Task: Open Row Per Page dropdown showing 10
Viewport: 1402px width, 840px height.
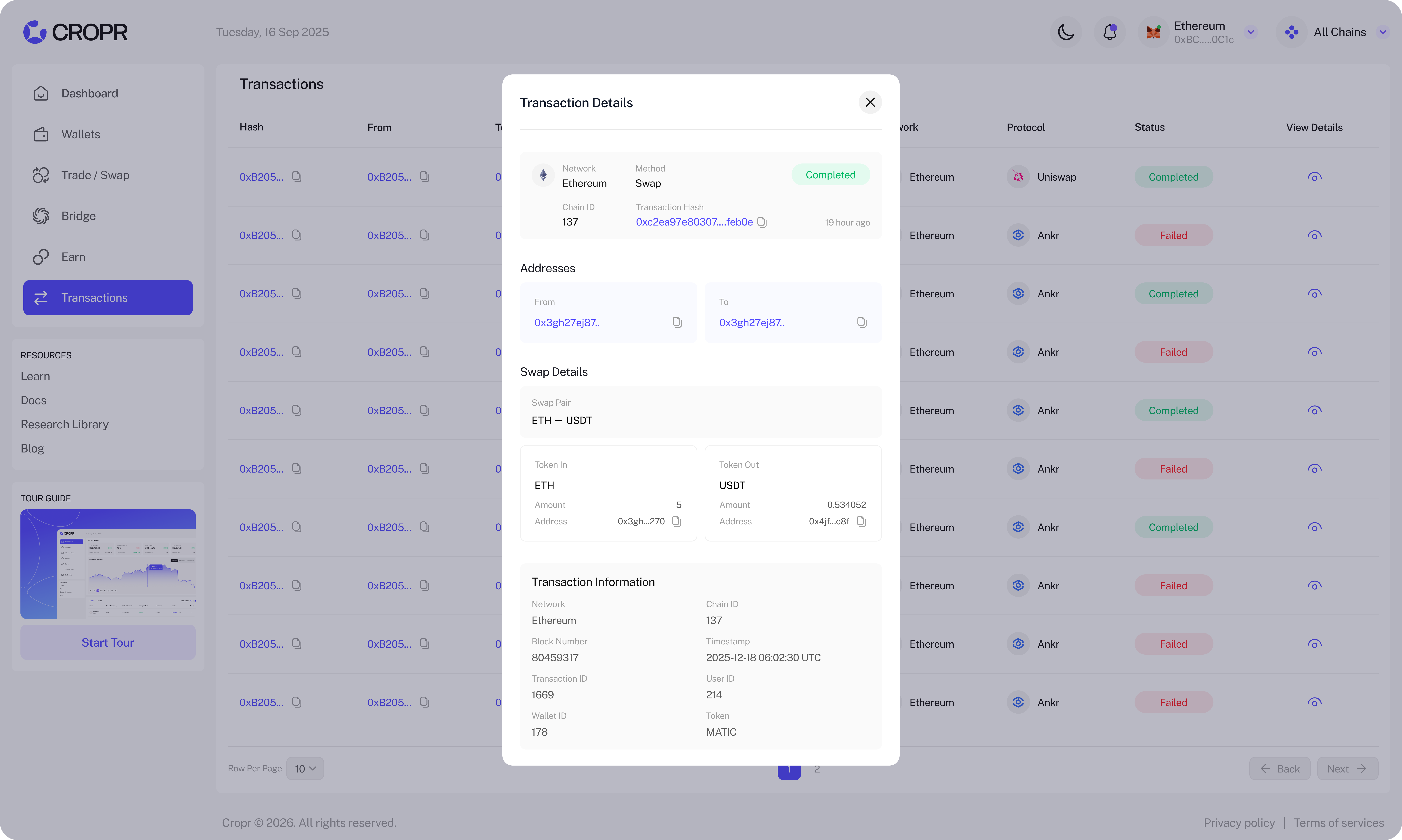Action: pyautogui.click(x=305, y=769)
